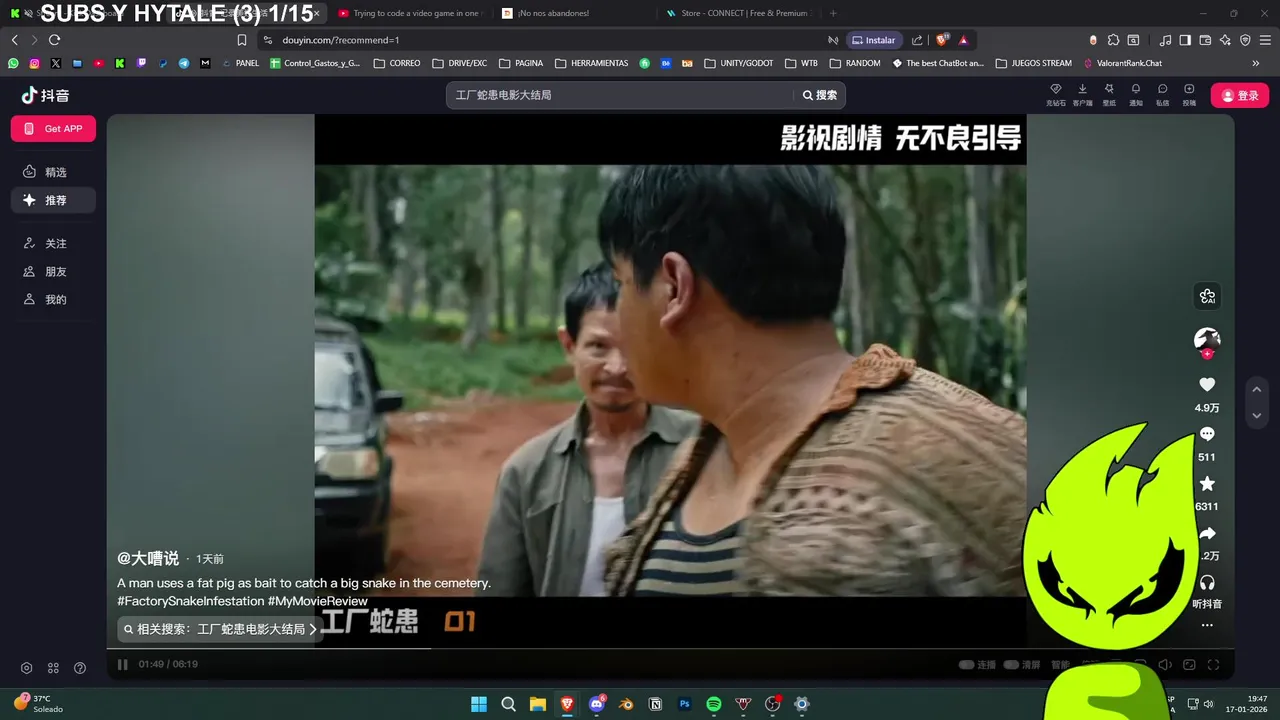Screen dimensions: 1280x720
Task: Click the Get APP button
Action: [53, 129]
